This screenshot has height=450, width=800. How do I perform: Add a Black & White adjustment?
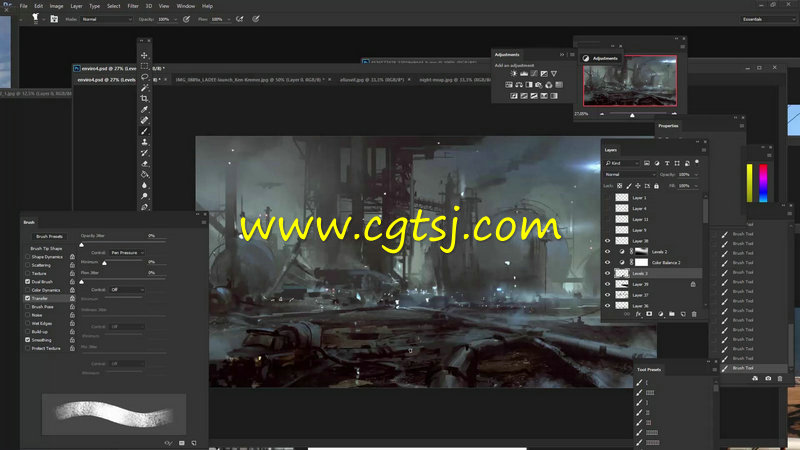[529, 85]
